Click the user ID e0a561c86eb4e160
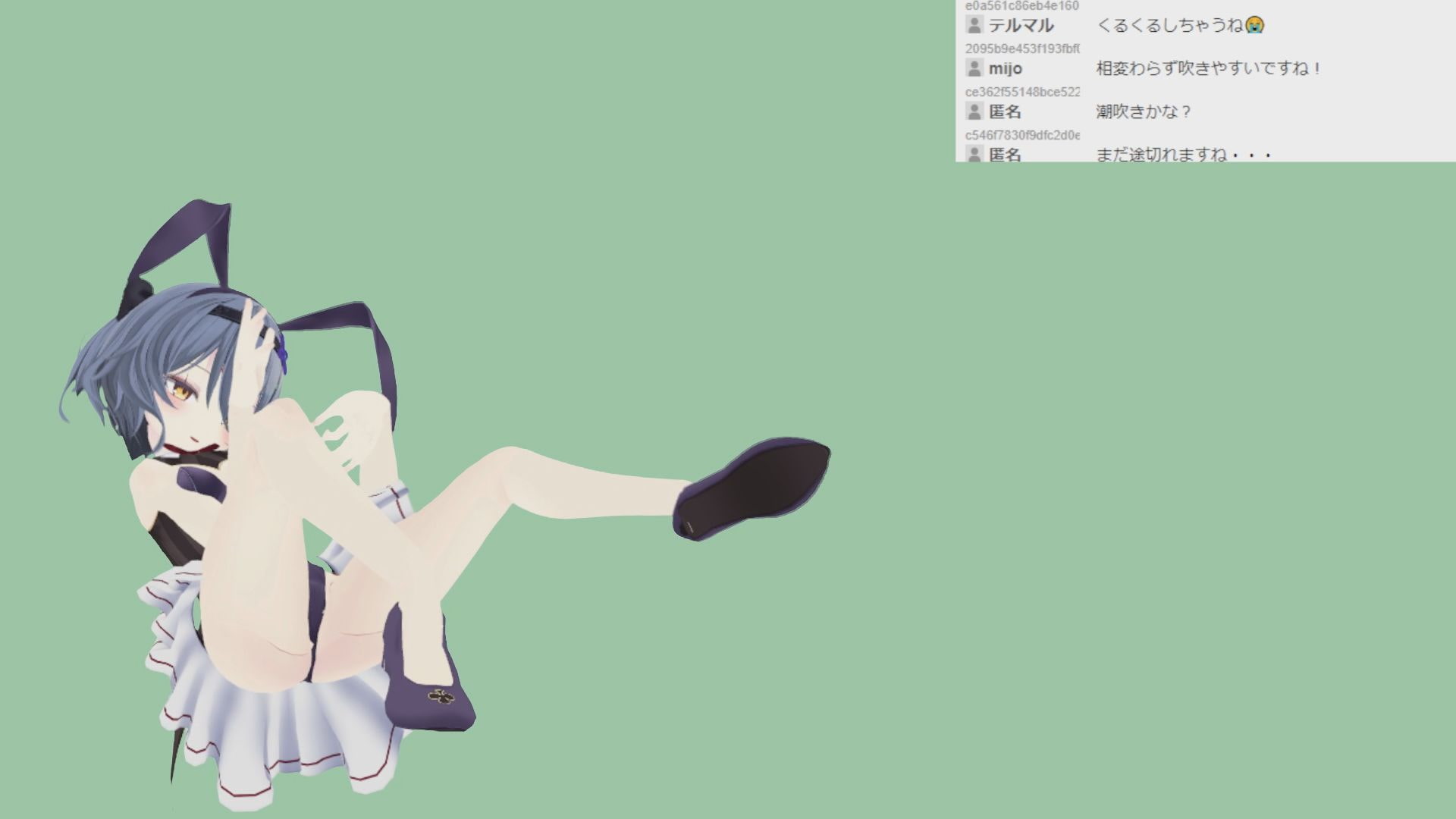The image size is (1456, 819). tap(1021, 6)
